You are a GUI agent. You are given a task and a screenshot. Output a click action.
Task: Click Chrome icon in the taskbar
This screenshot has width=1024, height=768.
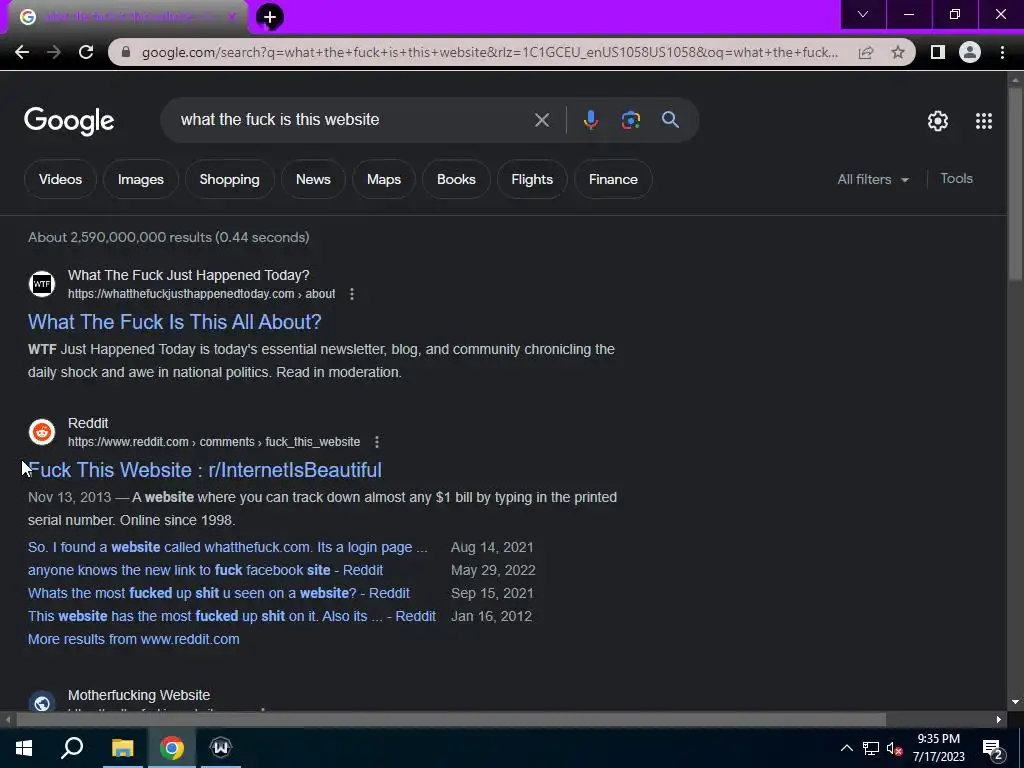(172, 748)
